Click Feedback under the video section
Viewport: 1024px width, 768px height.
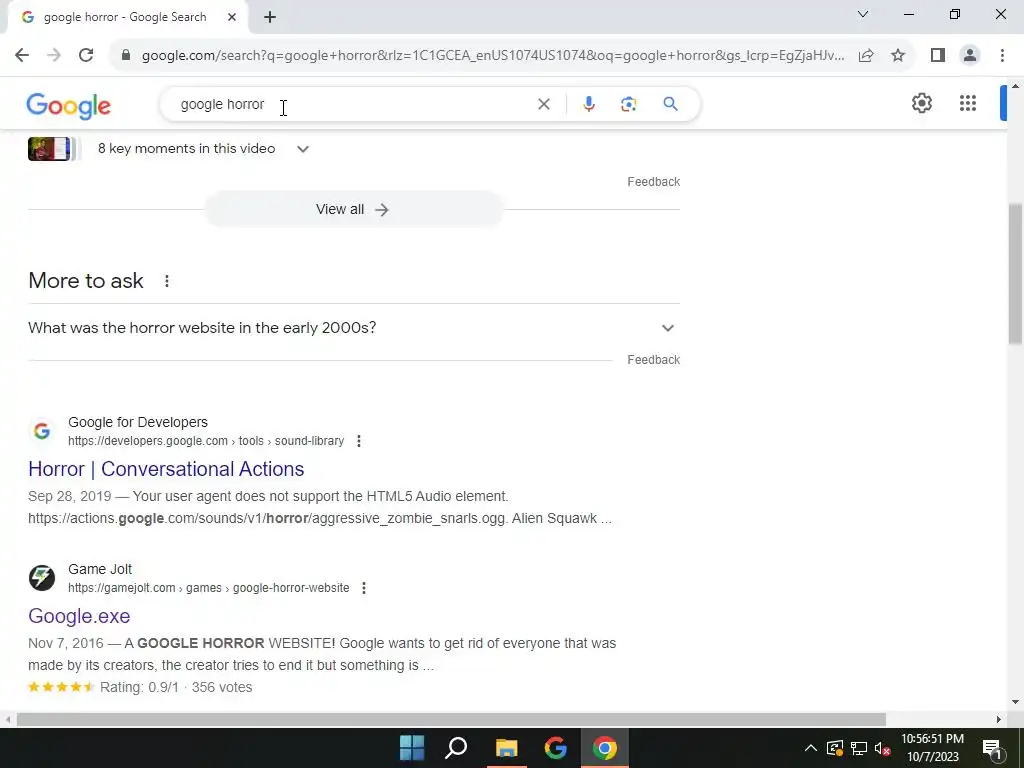[654, 182]
